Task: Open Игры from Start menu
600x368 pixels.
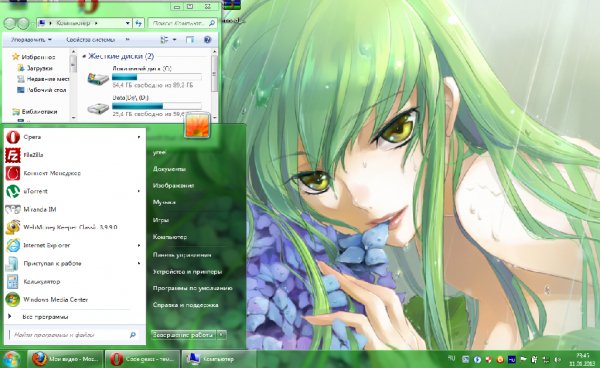Action: (x=161, y=220)
